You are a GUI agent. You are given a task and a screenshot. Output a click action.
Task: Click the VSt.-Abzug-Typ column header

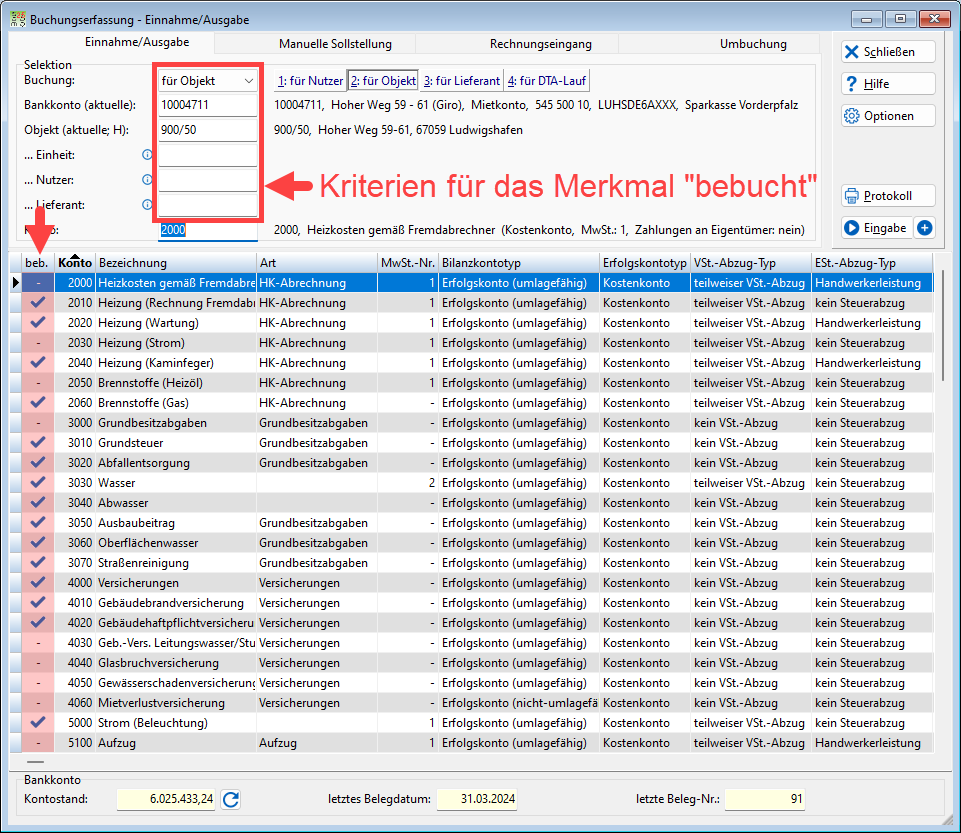[751, 263]
